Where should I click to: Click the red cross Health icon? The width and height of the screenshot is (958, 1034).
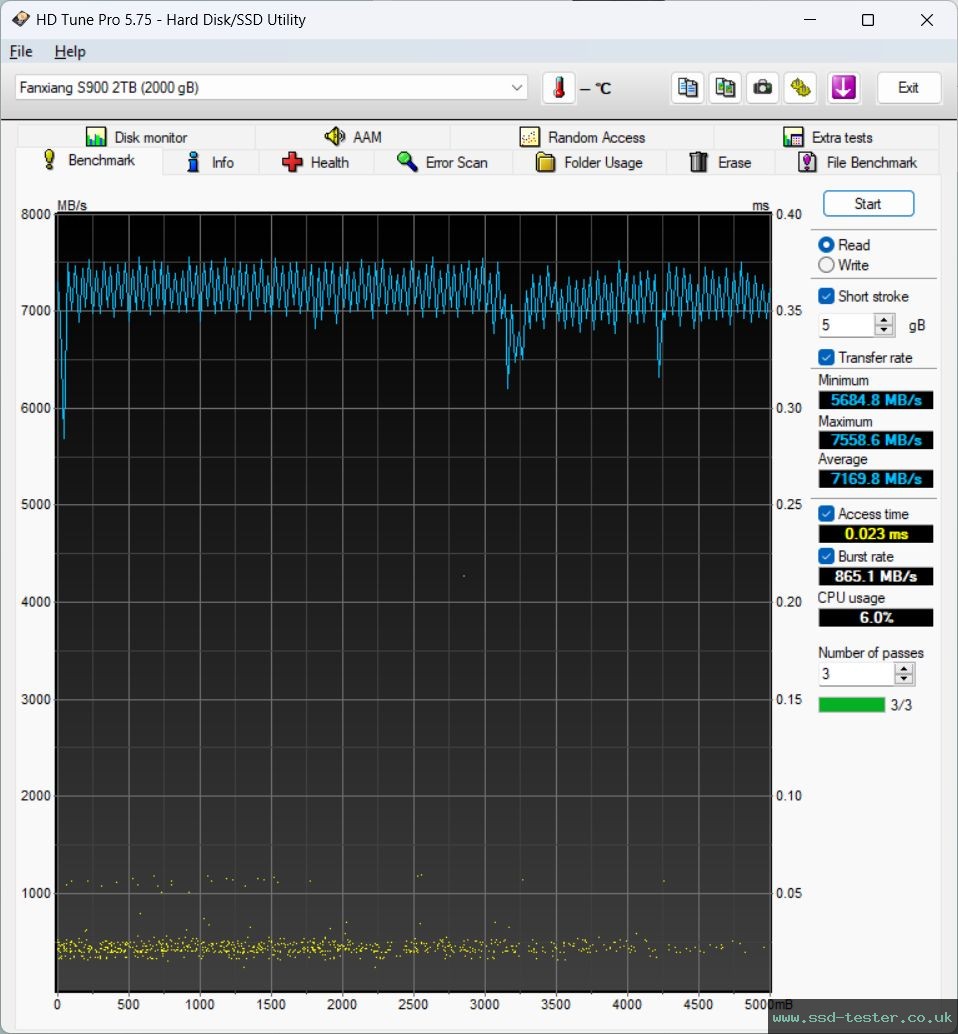pyautogui.click(x=292, y=162)
